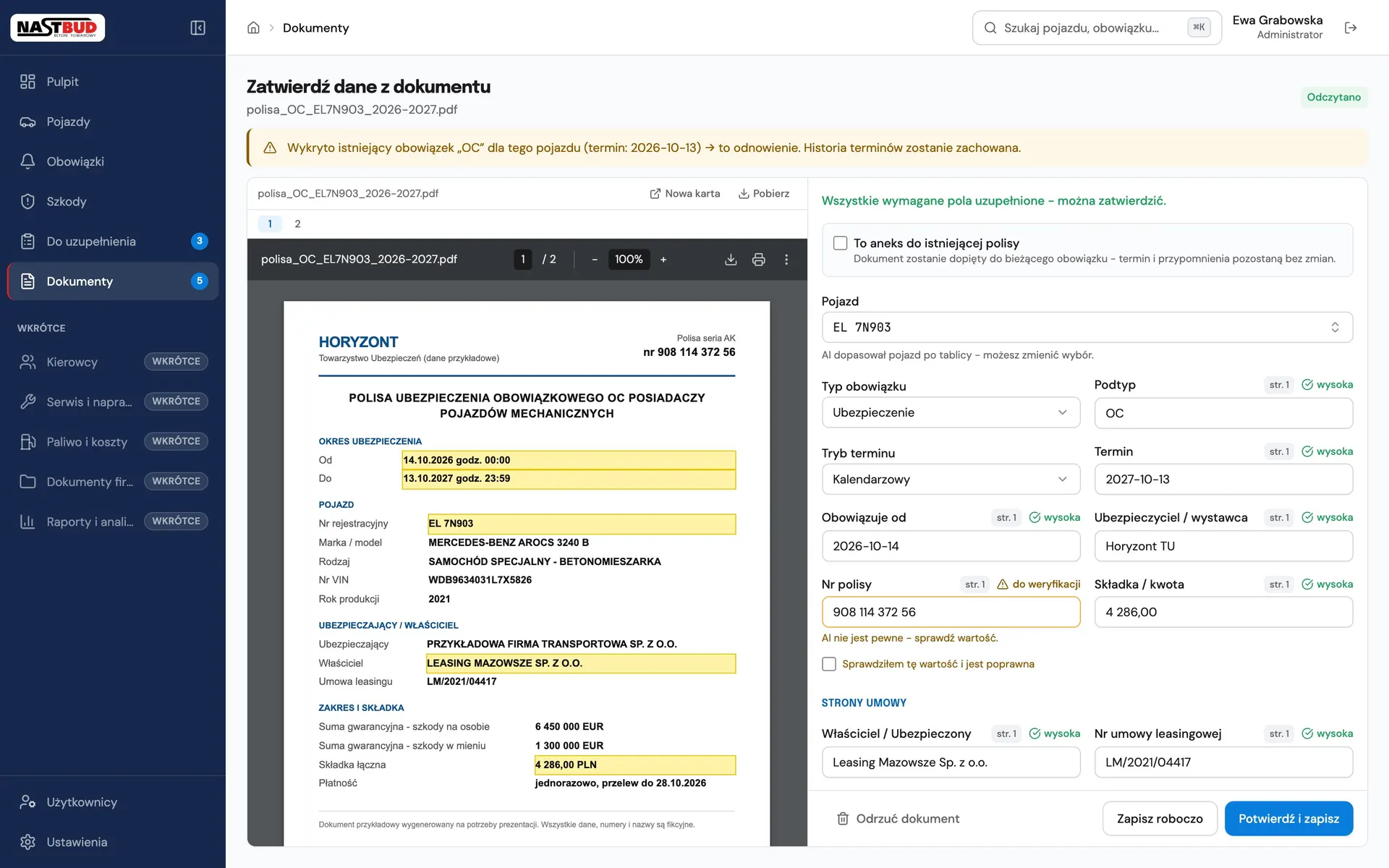Open Pojazdy section in sidebar

113,122
